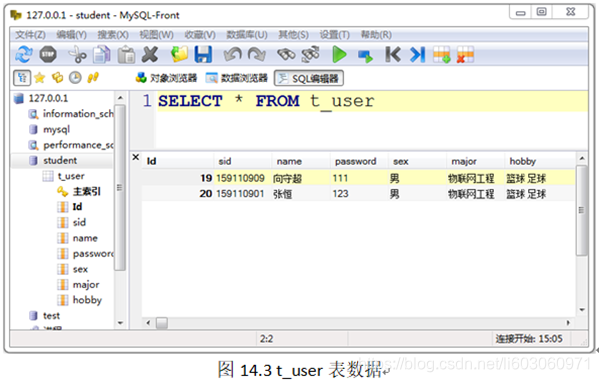Click the delete record grid icon
The height and width of the screenshot is (382, 599).
coord(465,55)
